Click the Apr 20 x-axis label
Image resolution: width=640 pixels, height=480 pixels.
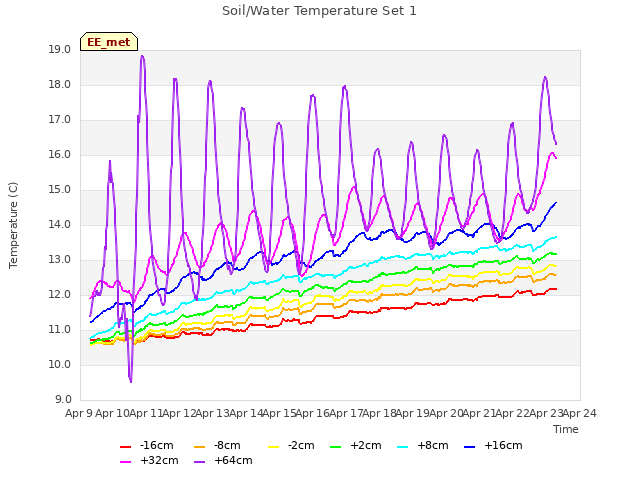(446, 414)
